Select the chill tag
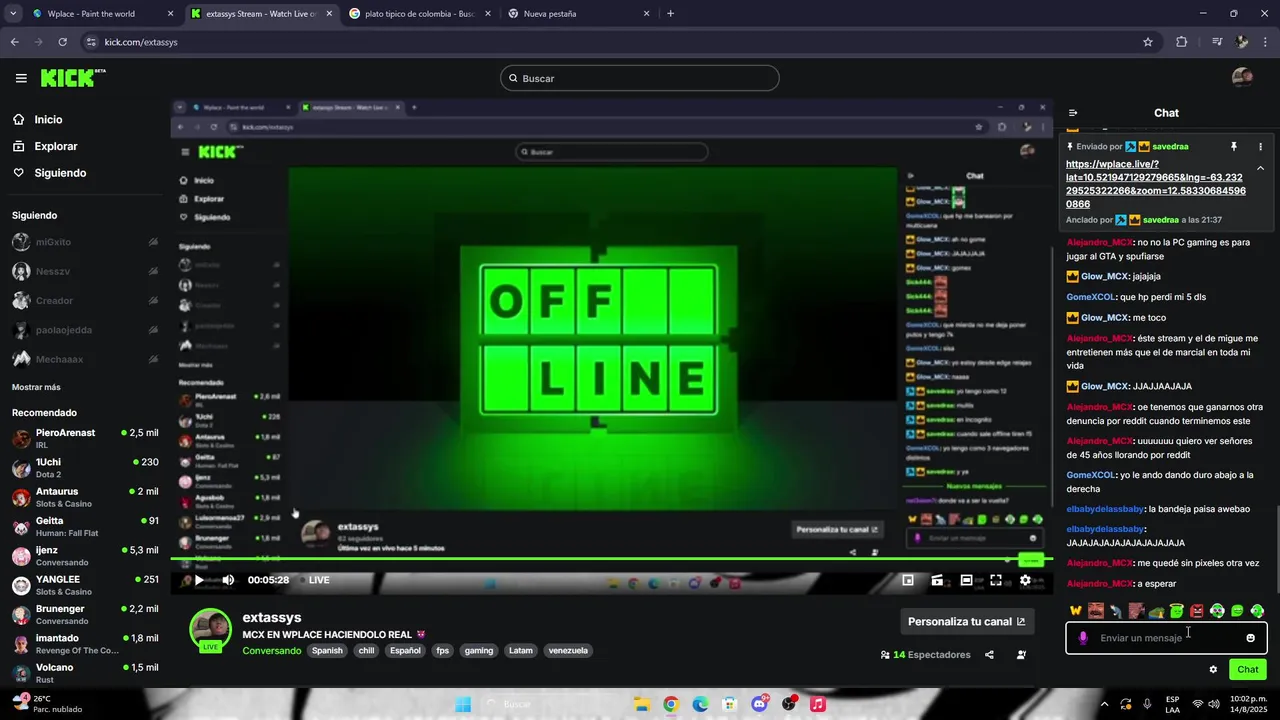Image resolution: width=1280 pixels, height=720 pixels. tap(366, 650)
